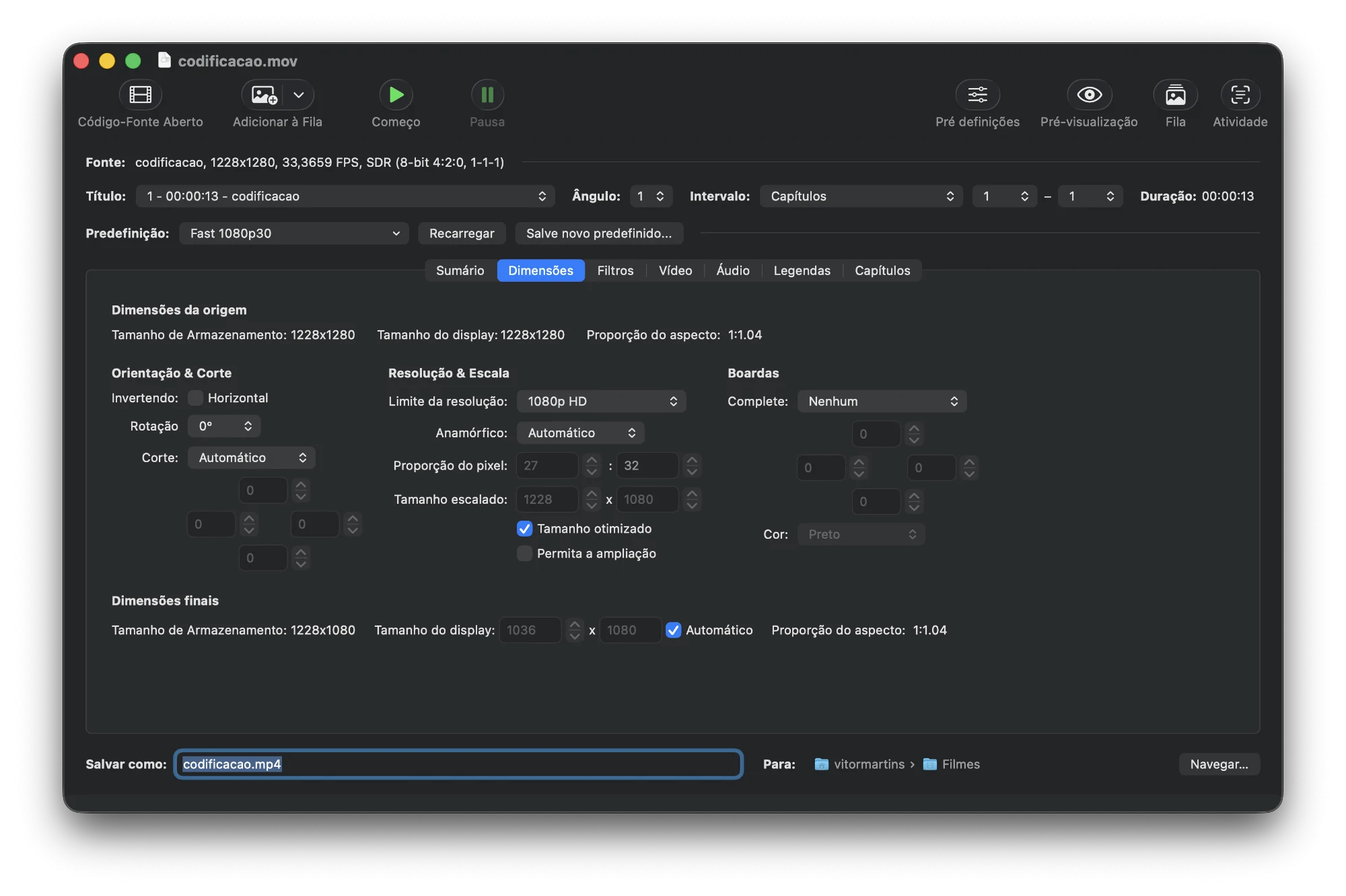The width and height of the screenshot is (1346, 896).
Task: Click the Filmes folder icon
Action: pyautogui.click(x=929, y=764)
